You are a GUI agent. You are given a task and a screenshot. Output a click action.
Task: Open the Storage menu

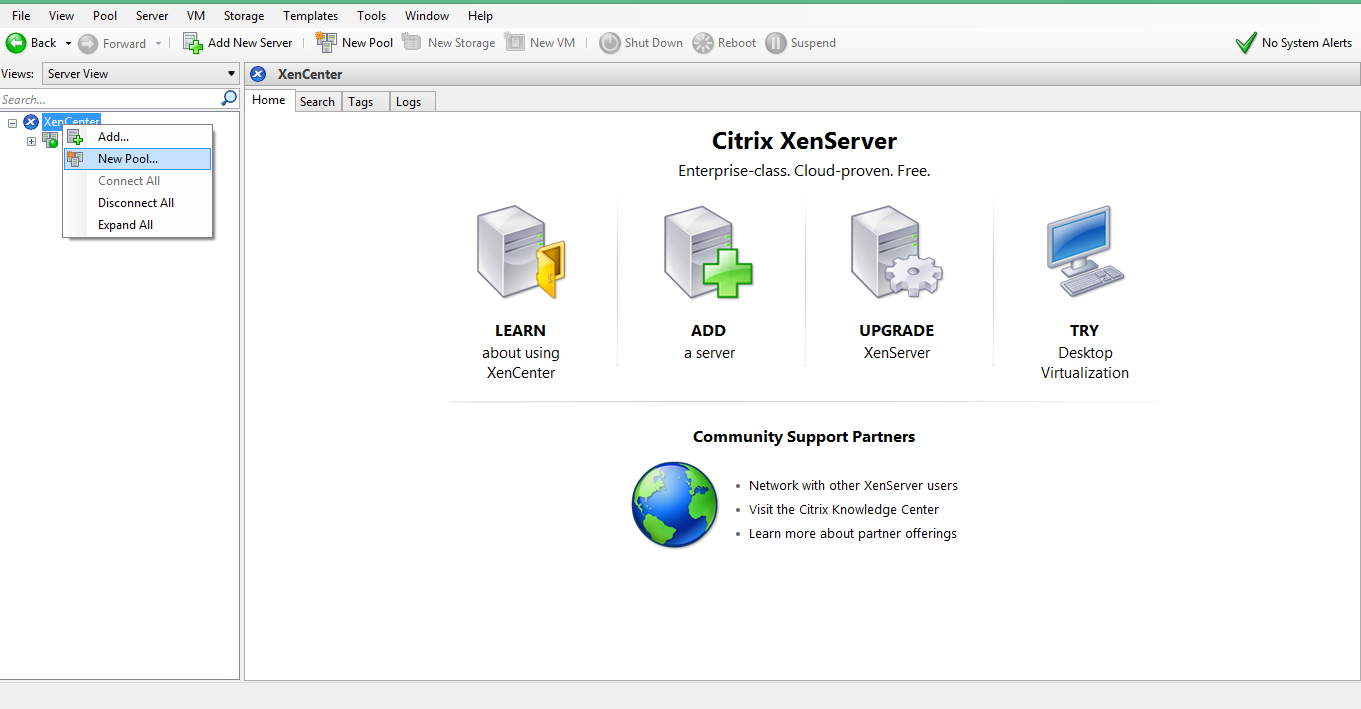point(244,16)
